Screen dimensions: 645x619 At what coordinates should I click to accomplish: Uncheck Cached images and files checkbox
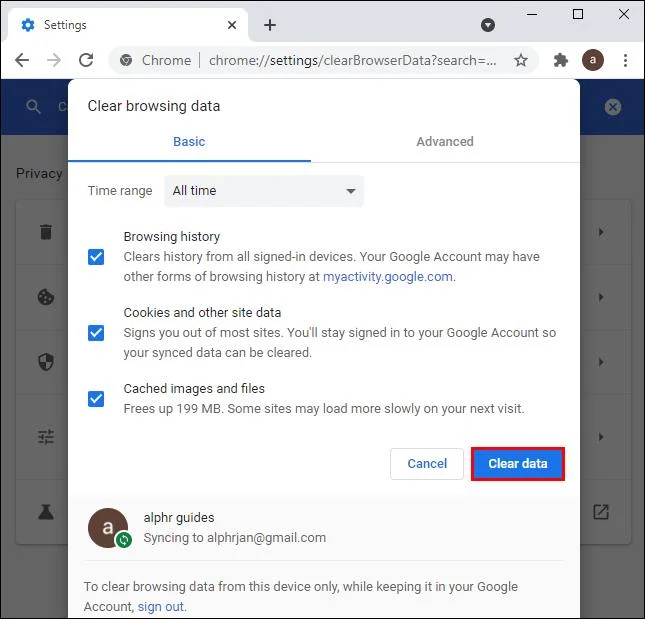pyautogui.click(x=96, y=399)
